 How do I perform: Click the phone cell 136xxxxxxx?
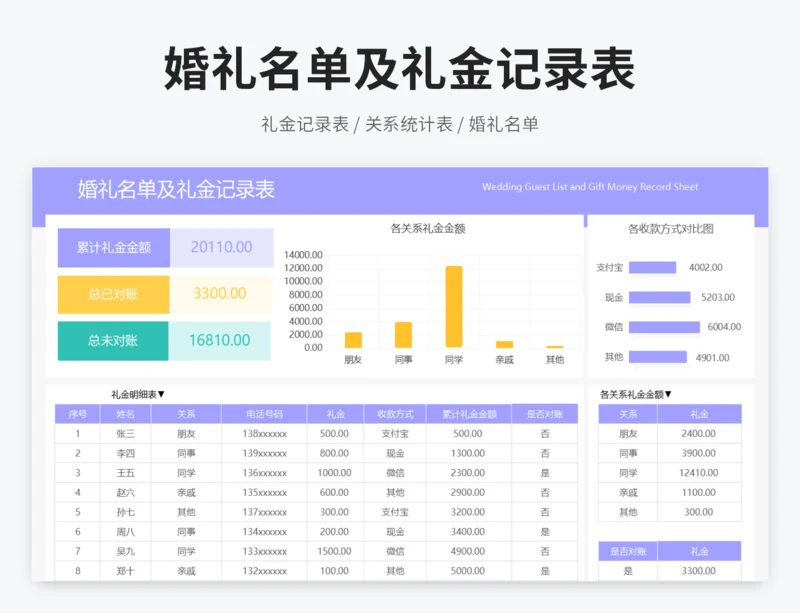(x=264, y=473)
